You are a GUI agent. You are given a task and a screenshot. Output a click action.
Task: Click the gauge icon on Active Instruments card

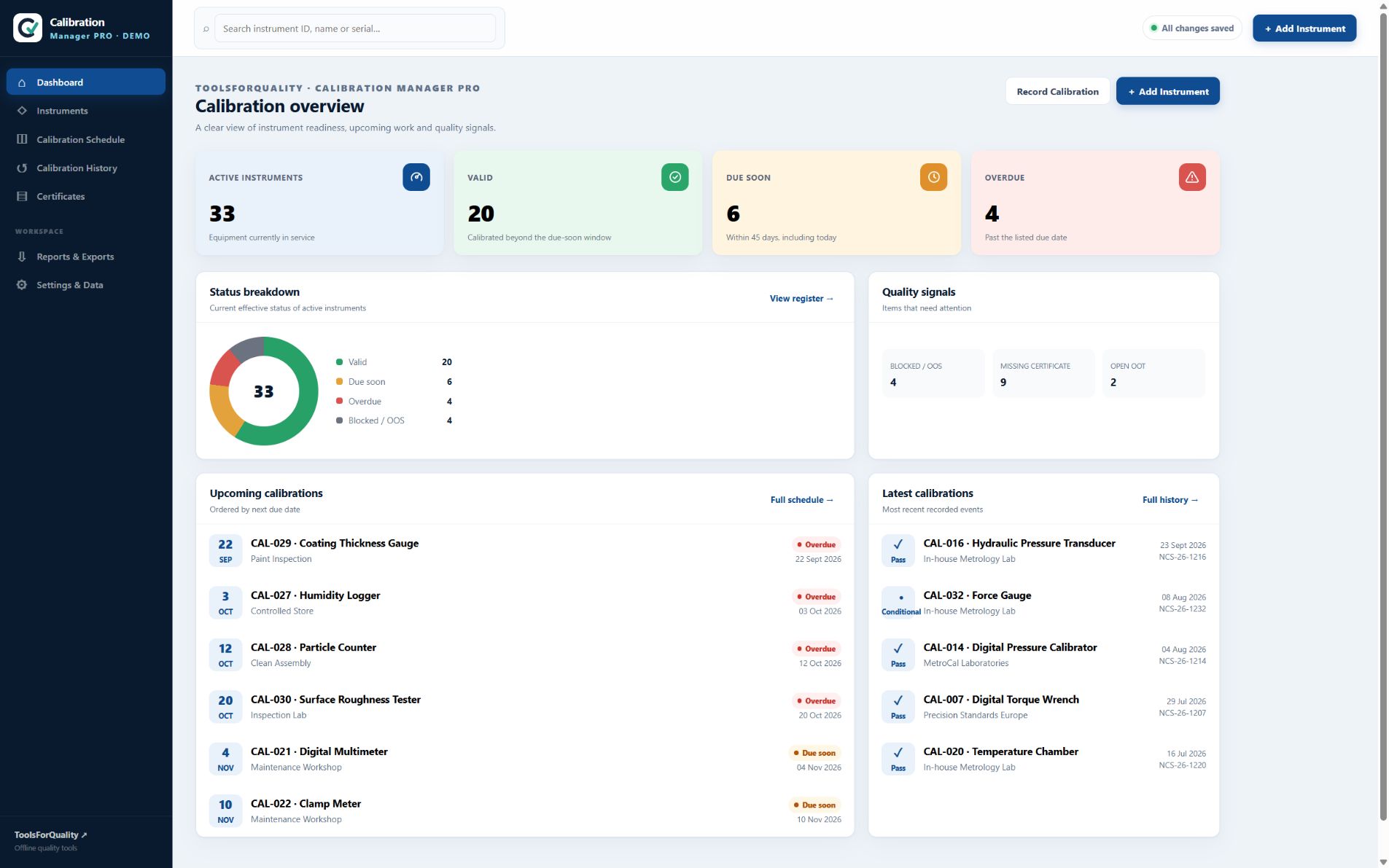416,177
